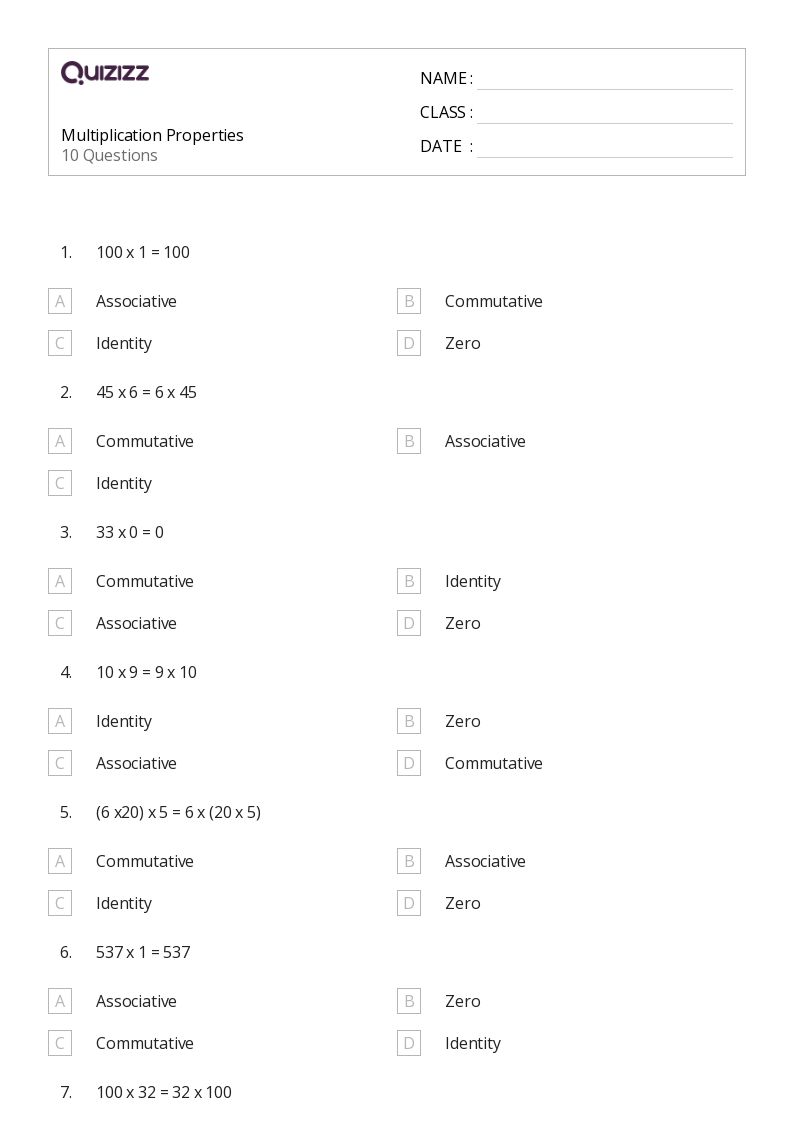The image size is (794, 1123).
Task: Check box A Identity for question 4
Action: (x=60, y=721)
